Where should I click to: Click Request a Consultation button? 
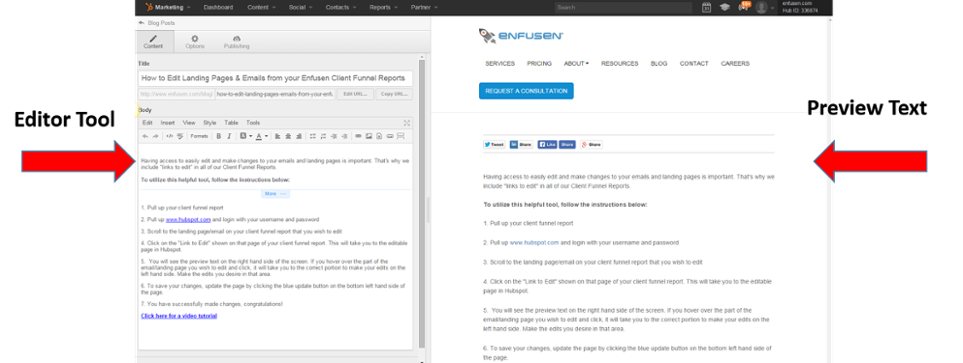(x=526, y=91)
